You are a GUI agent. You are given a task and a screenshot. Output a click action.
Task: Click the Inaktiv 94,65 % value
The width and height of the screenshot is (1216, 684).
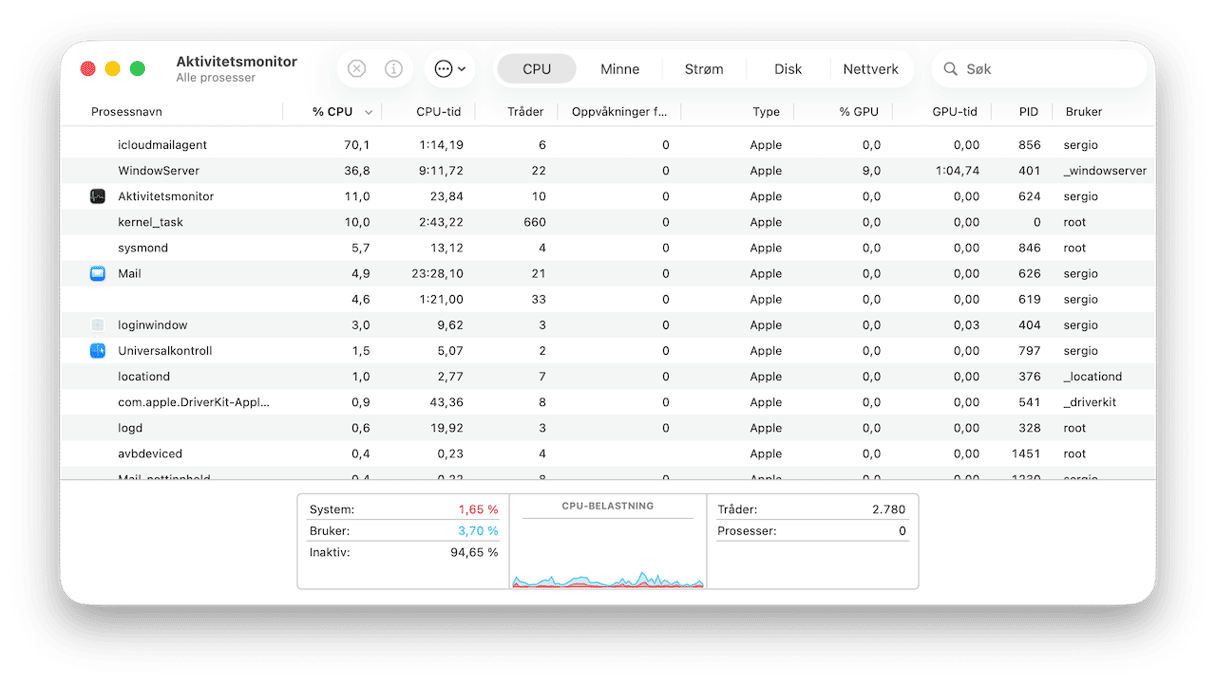point(474,552)
